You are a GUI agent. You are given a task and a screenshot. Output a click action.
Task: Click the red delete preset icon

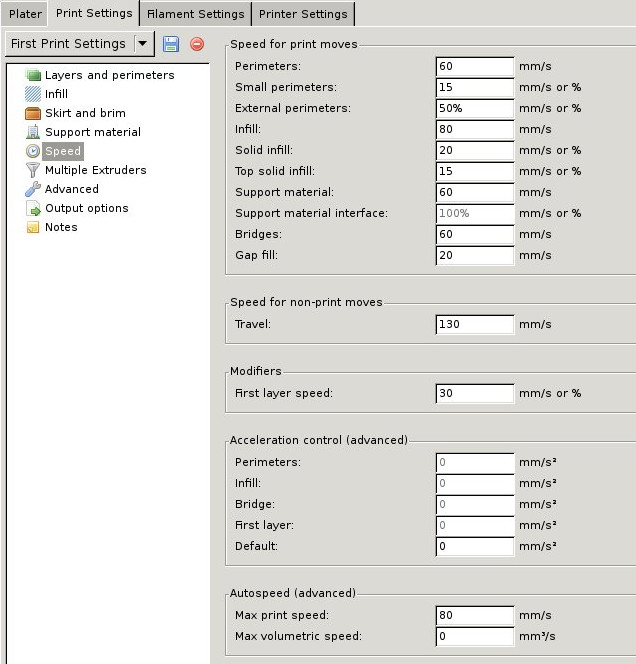(x=197, y=44)
